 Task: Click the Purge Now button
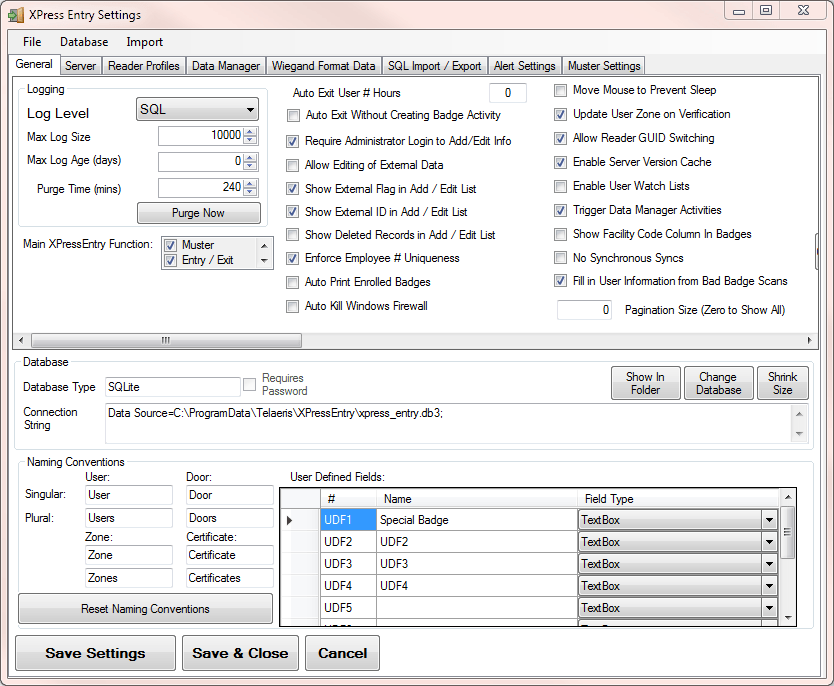pyautogui.click(x=199, y=213)
